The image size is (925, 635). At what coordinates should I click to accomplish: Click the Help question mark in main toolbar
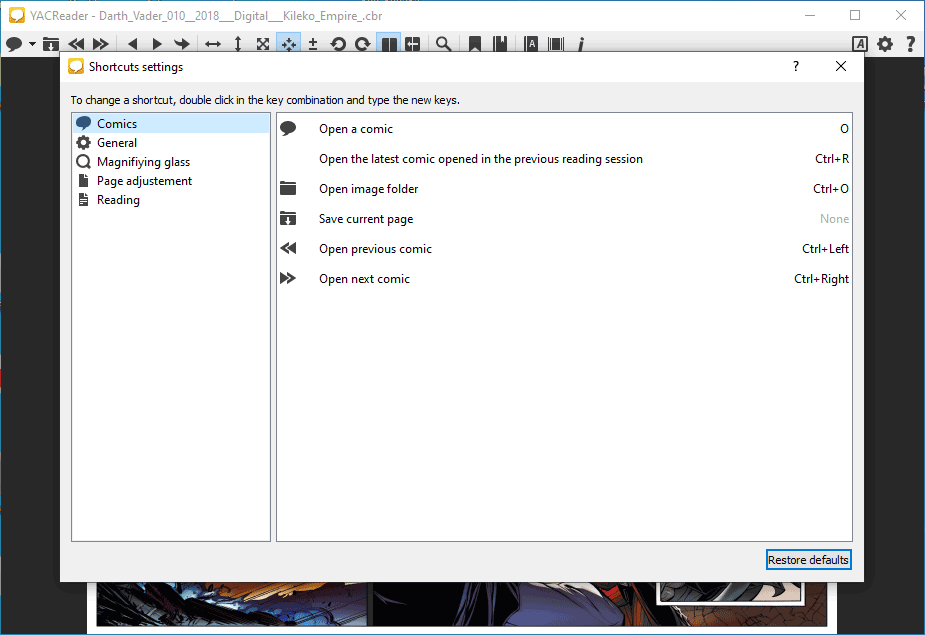click(910, 44)
